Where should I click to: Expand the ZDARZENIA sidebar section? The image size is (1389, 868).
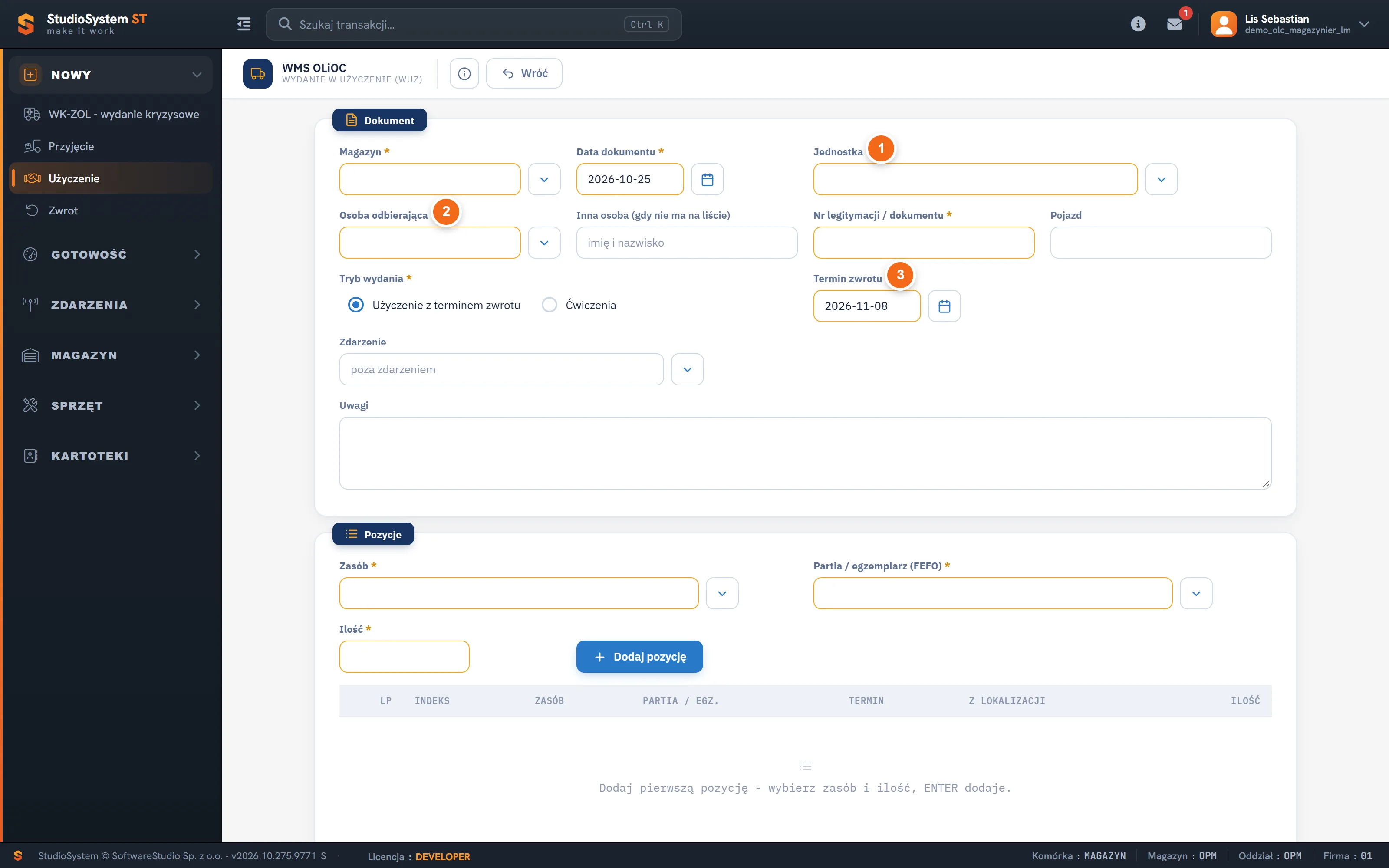111,305
